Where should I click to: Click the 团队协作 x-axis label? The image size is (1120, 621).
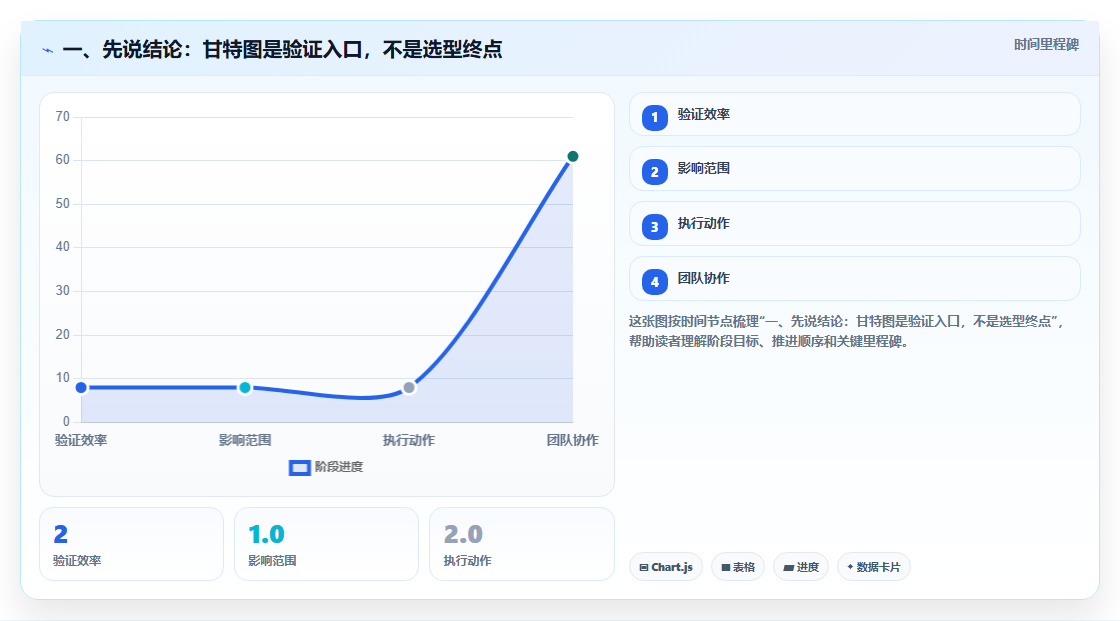pos(573,440)
